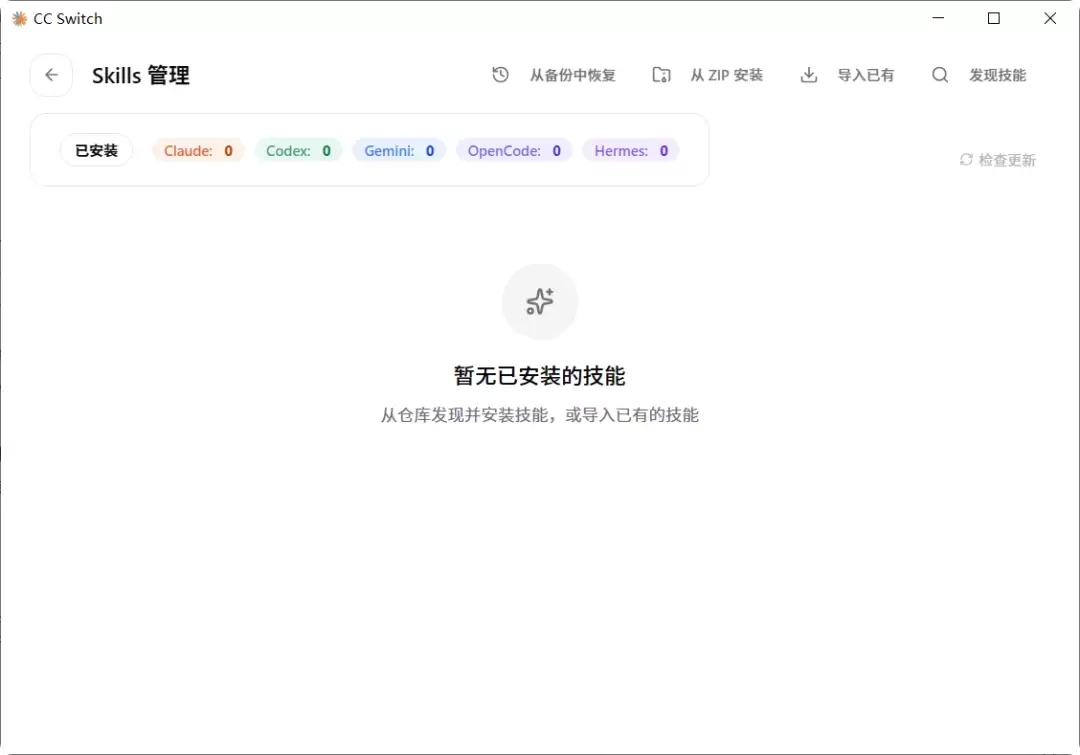
Task: Select the OpenCode: 0 filter badge
Action: click(514, 150)
